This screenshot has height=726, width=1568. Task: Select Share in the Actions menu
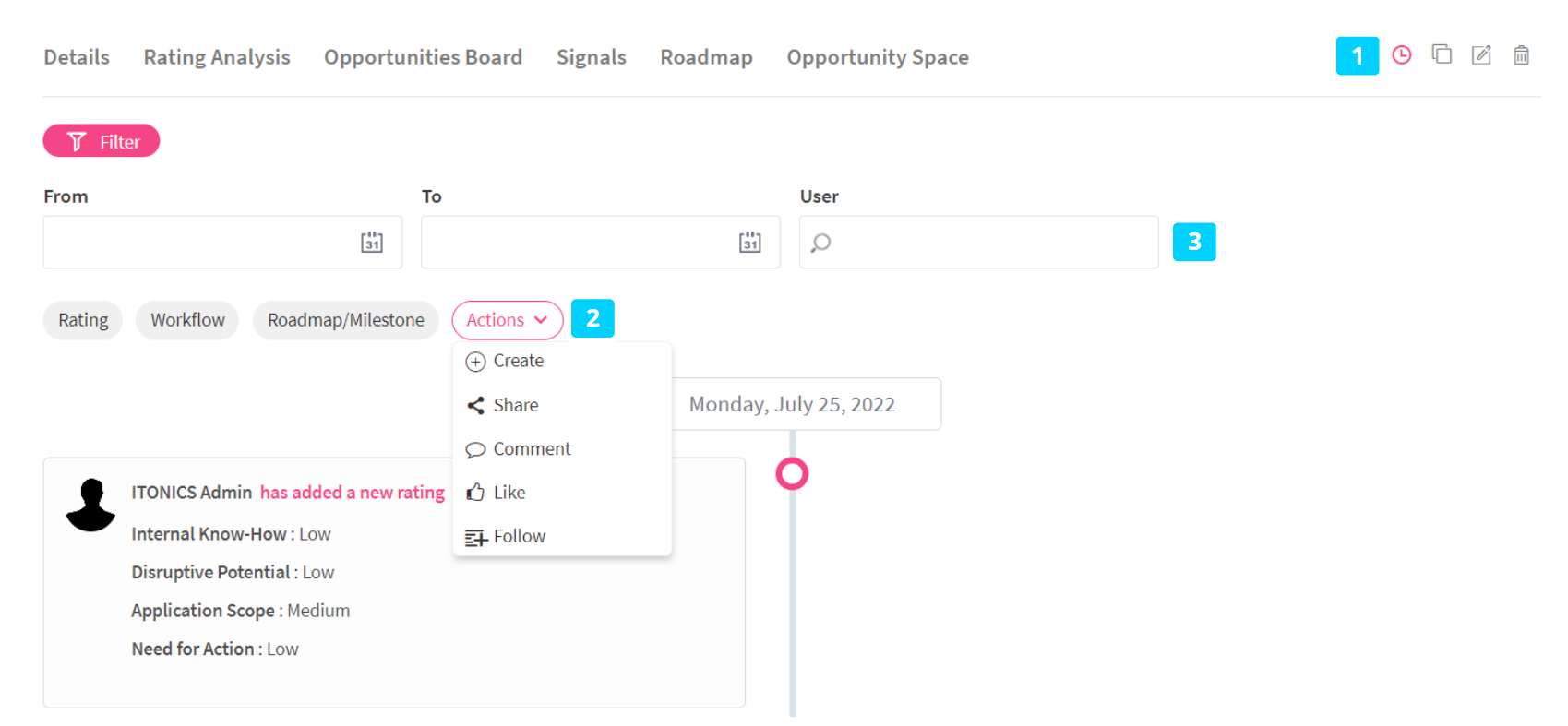[515, 405]
